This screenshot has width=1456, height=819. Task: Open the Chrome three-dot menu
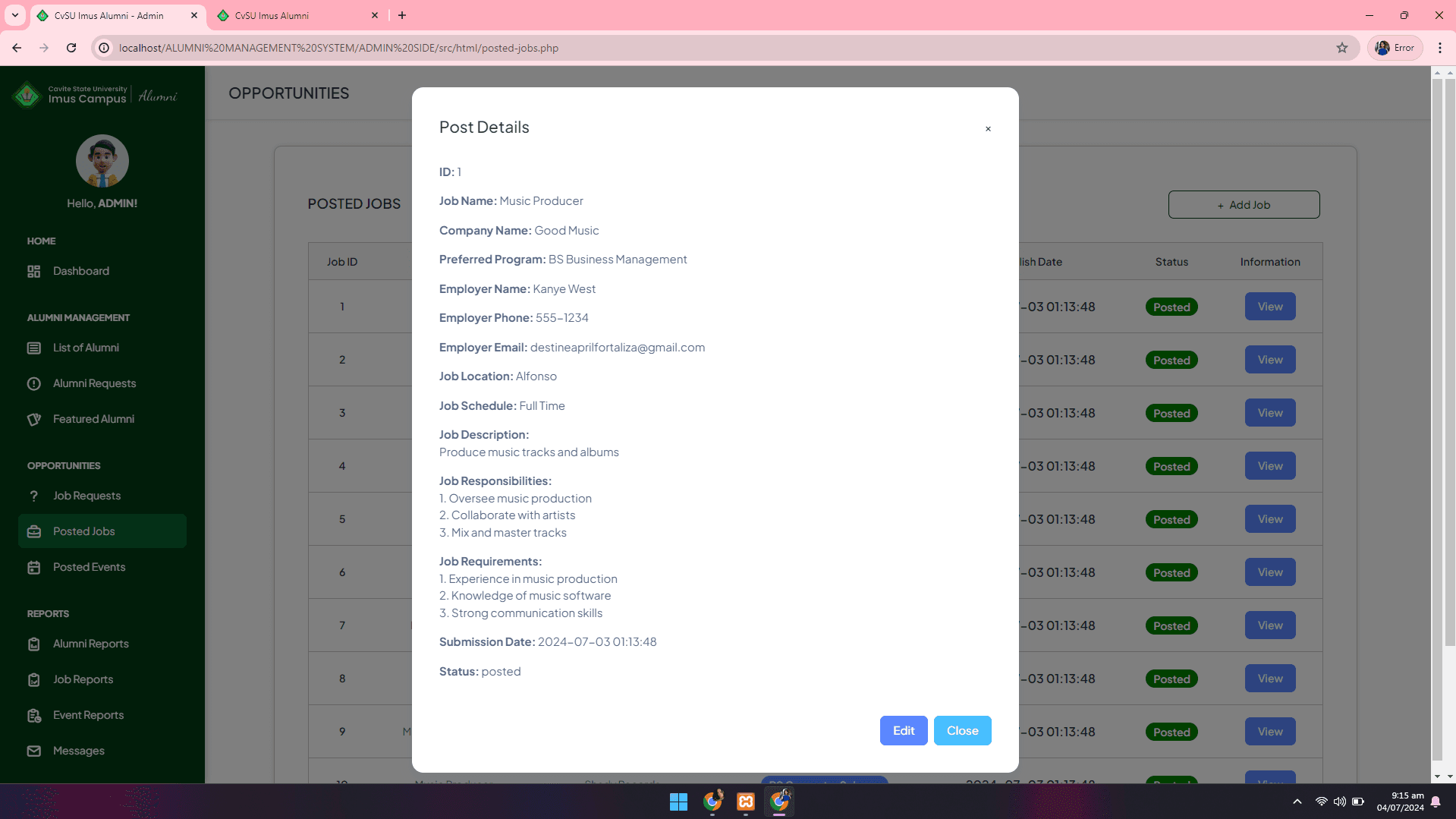(1440, 48)
